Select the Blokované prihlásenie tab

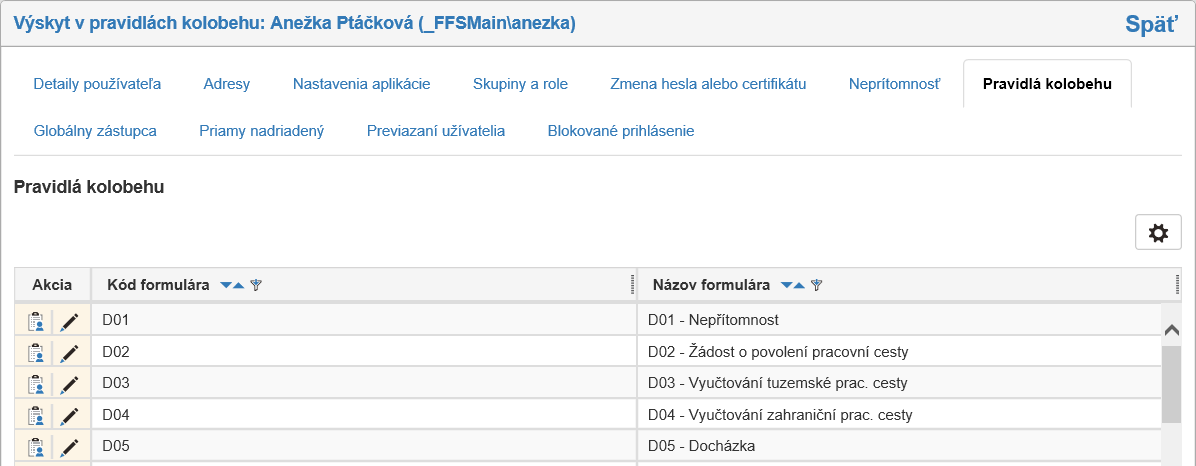(620, 131)
